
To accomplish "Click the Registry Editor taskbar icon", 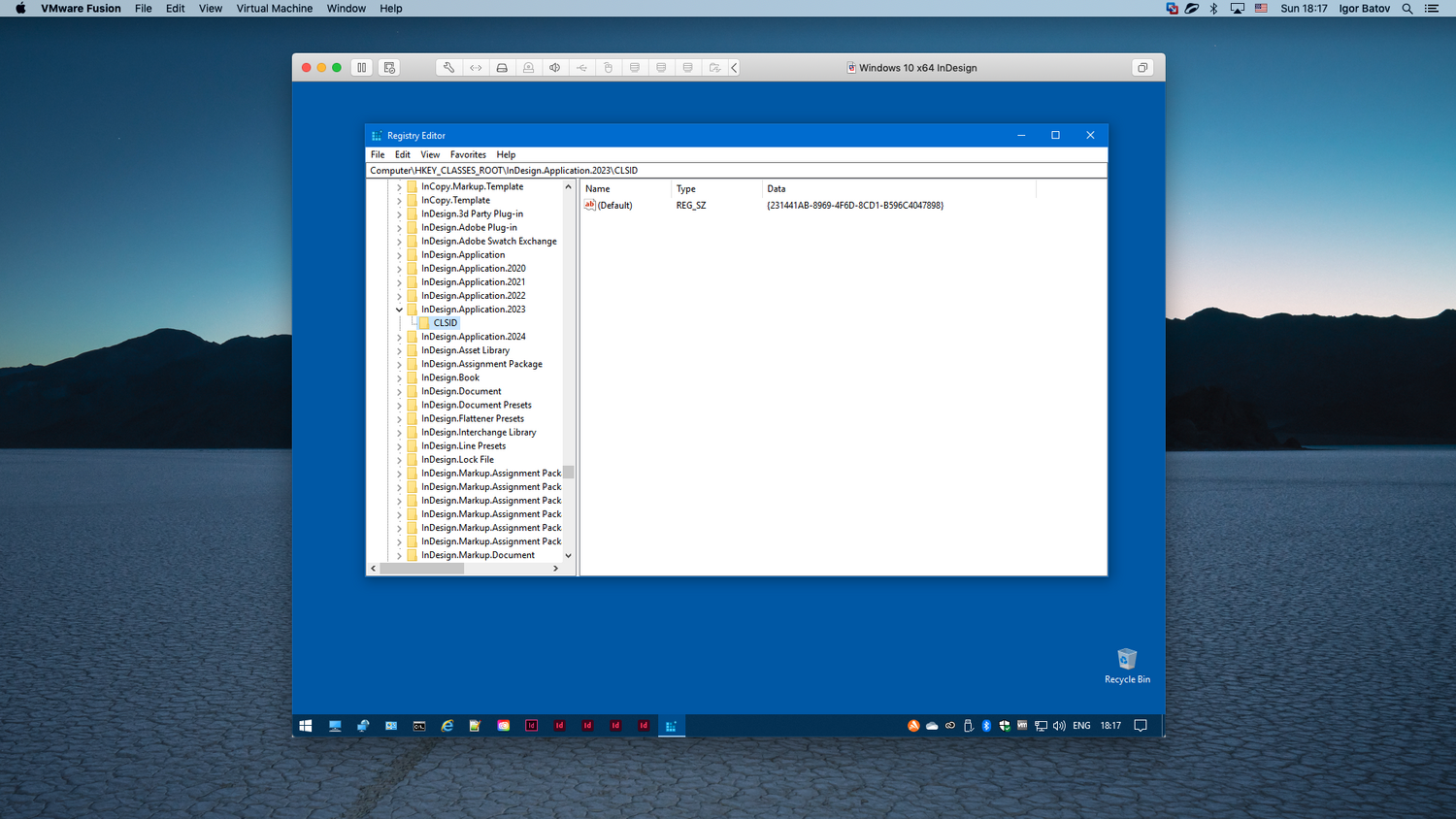I will pos(671,726).
